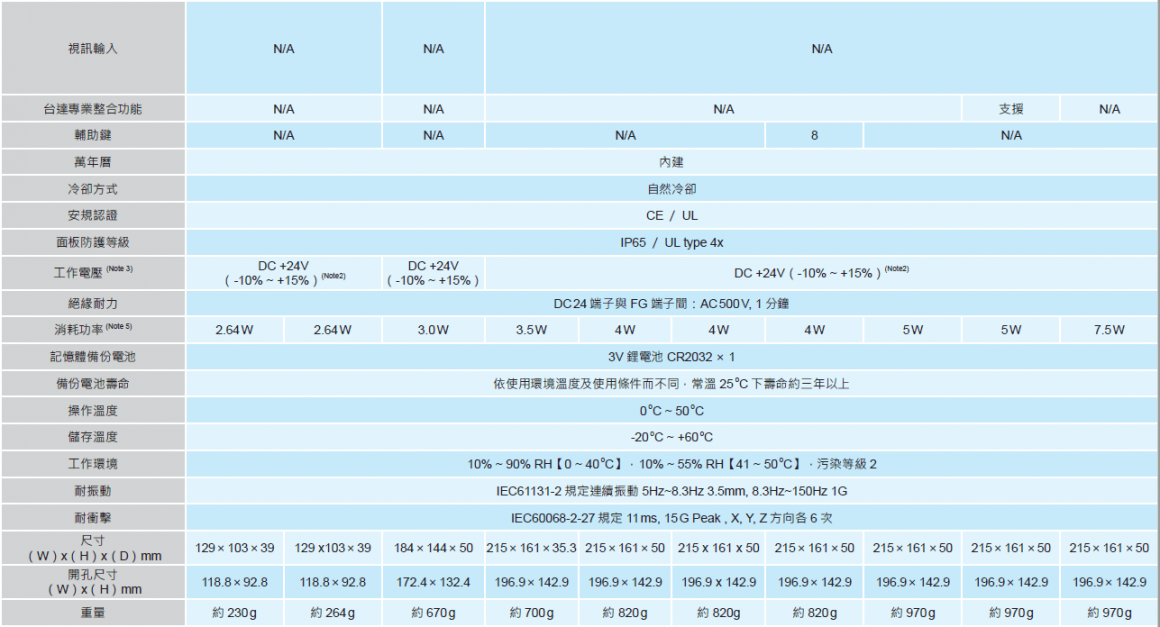Click the CR2032 backup battery cell

click(672, 356)
